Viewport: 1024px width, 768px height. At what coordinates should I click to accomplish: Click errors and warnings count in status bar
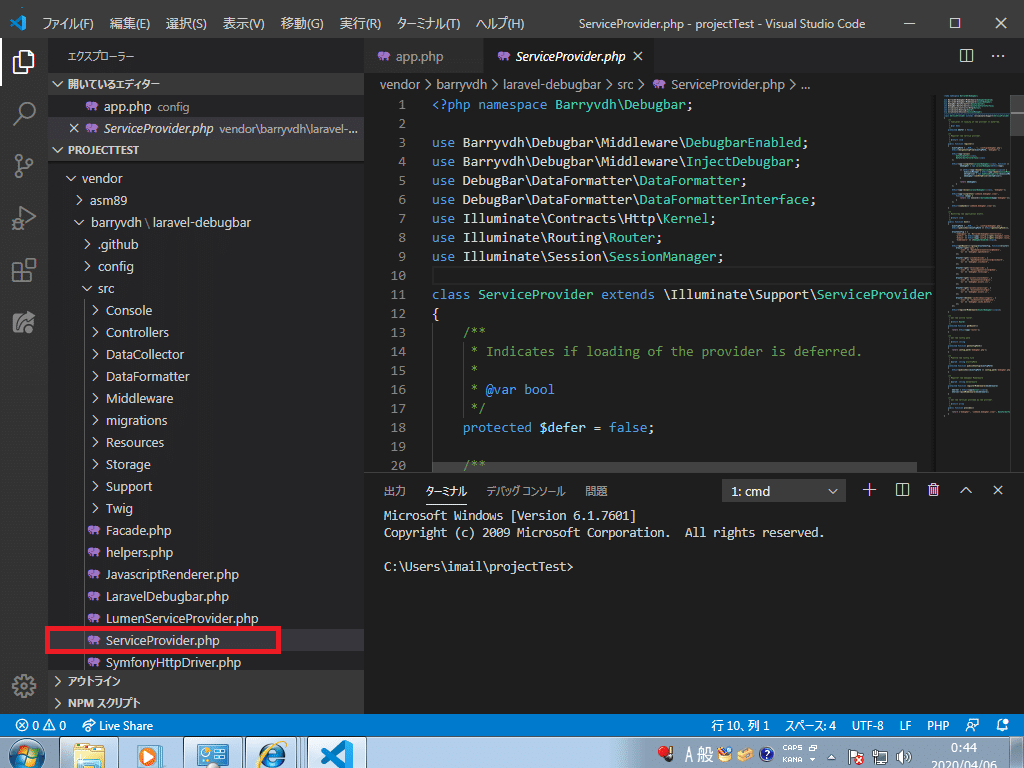point(41,726)
